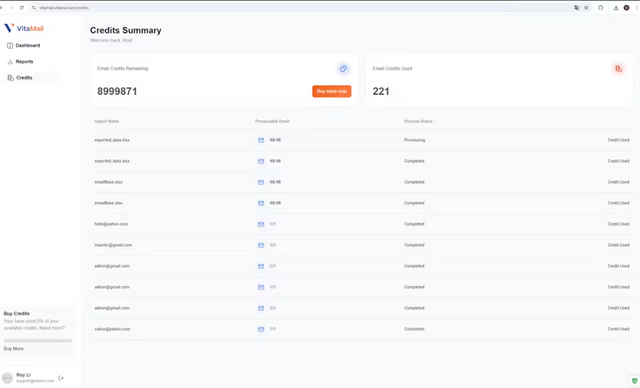Click the mail icon in hello@yahoo.com row
Viewport: 640px width, 388px height.
[261, 224]
